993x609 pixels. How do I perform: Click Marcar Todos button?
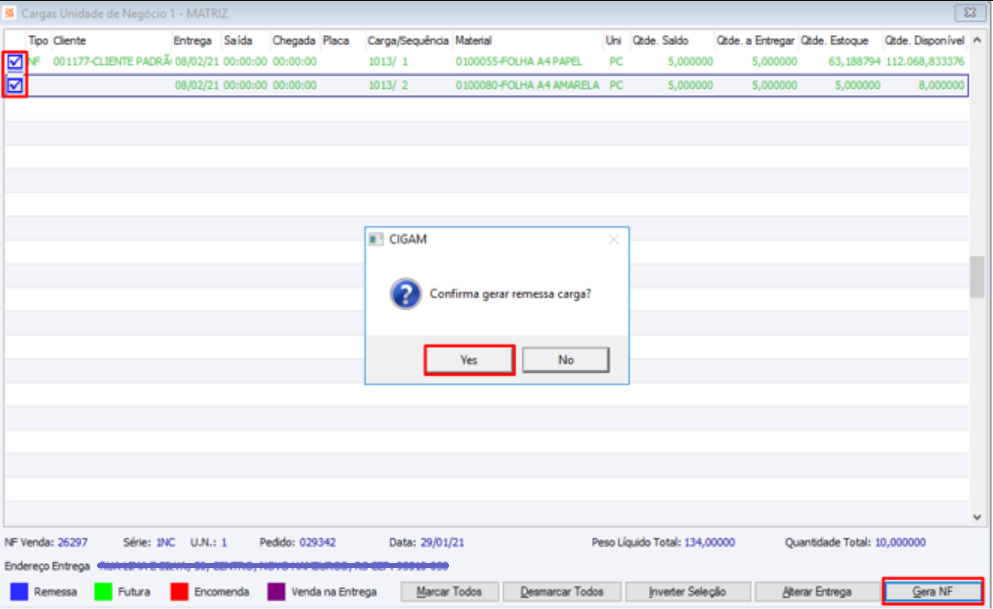[x=449, y=591]
